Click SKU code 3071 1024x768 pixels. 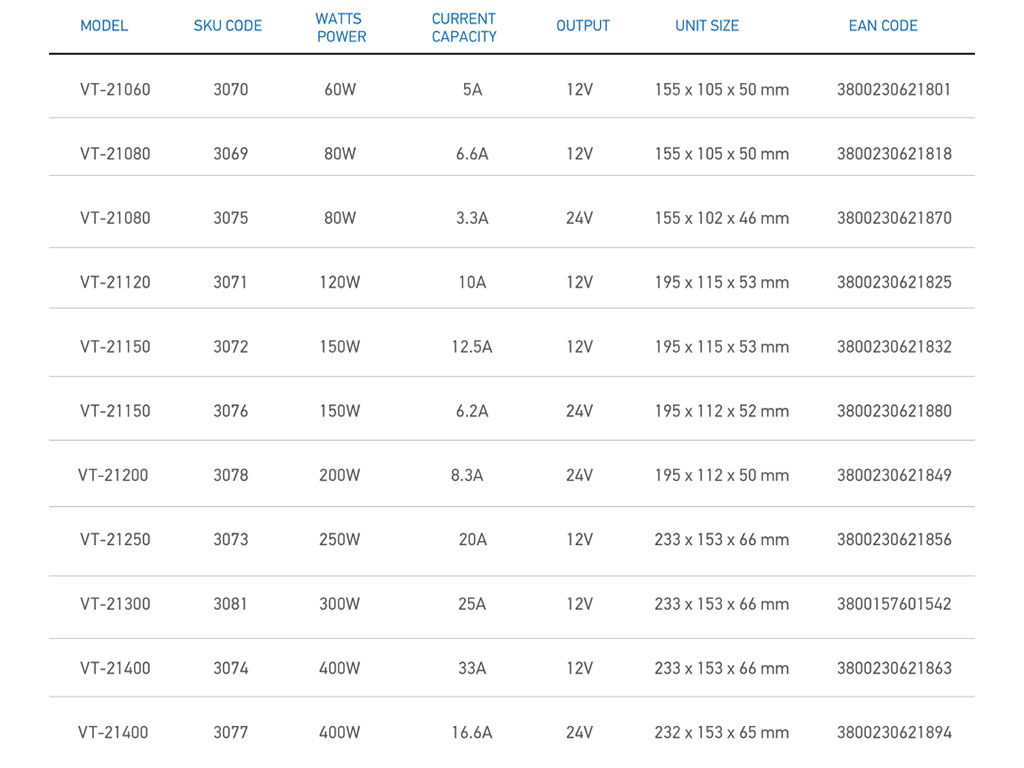click(x=231, y=282)
